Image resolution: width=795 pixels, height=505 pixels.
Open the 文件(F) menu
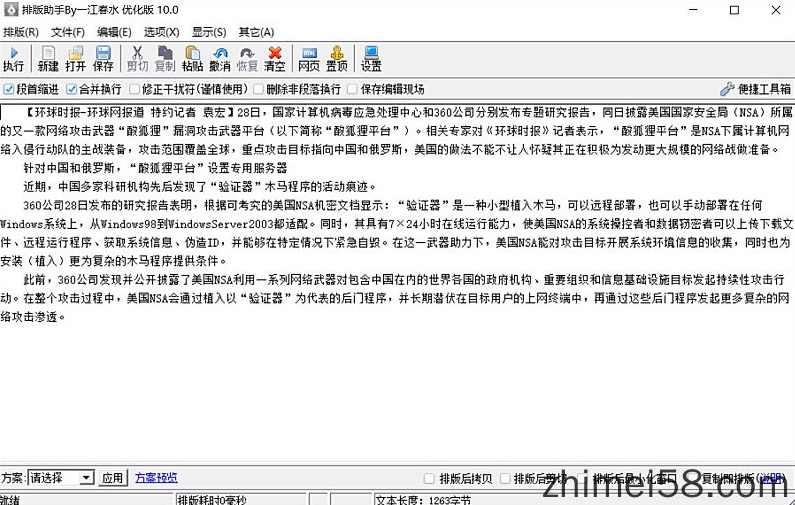click(67, 32)
